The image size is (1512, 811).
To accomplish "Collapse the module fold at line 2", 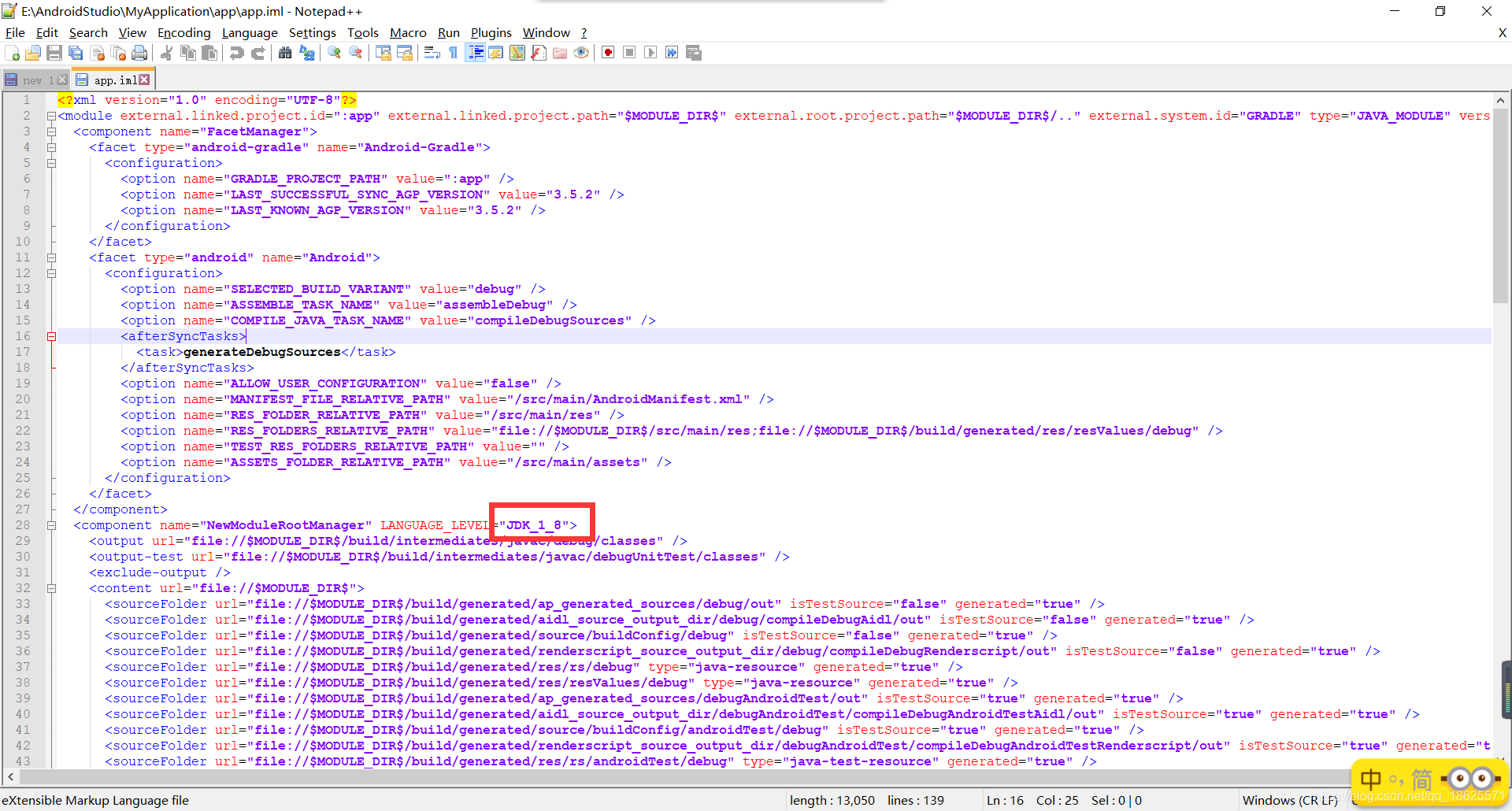I will pos(52,116).
